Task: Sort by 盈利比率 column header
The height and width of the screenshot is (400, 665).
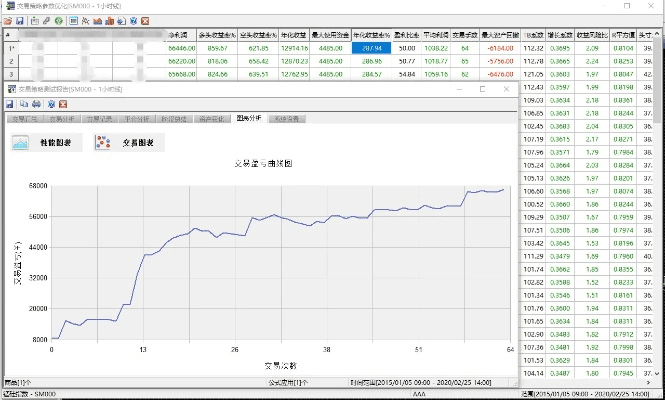Action: click(405, 34)
